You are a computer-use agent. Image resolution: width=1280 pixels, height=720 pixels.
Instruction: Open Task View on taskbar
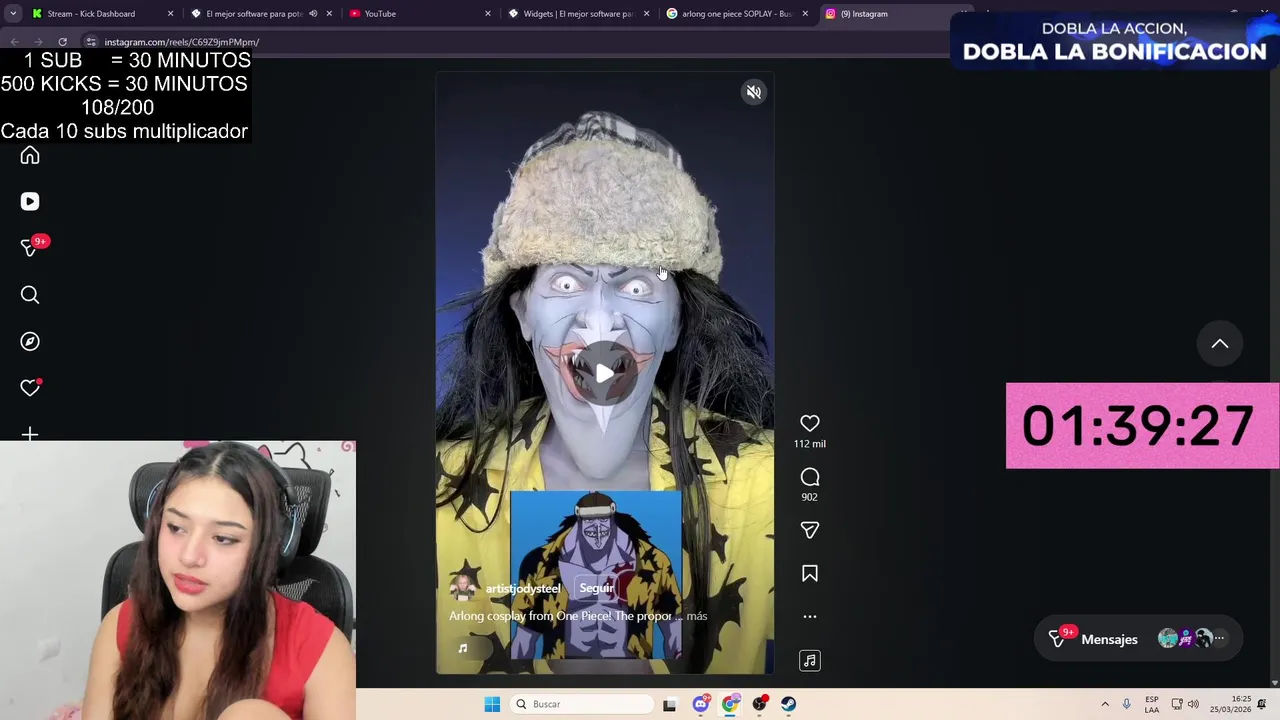point(669,704)
